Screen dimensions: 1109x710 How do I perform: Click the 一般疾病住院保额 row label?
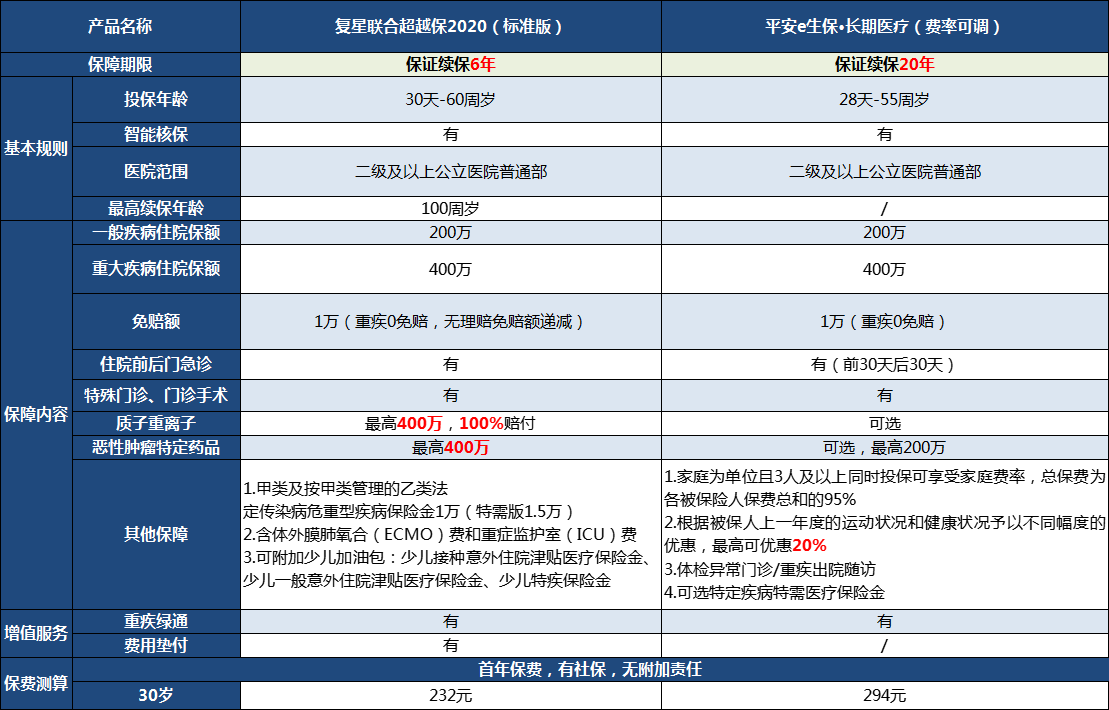156,232
